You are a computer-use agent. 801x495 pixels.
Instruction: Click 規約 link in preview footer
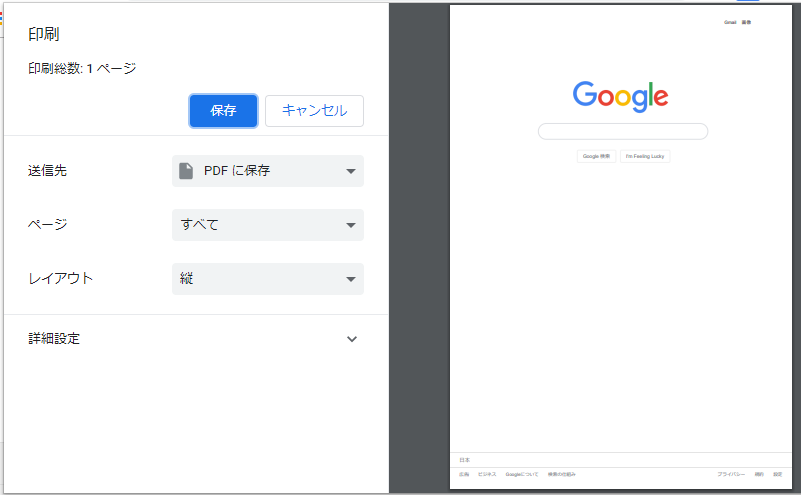pos(760,475)
